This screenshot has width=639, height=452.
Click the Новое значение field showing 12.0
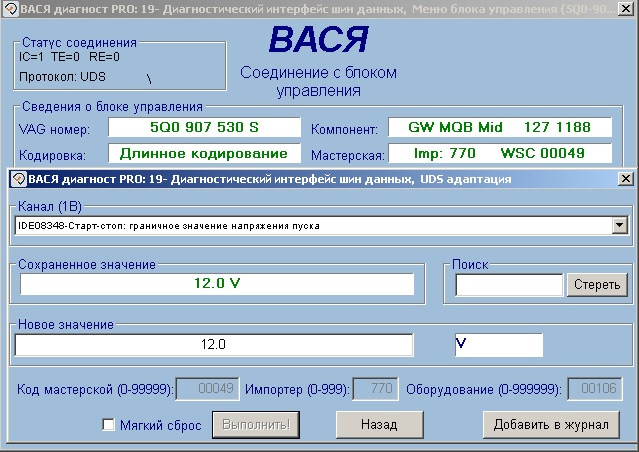(x=214, y=344)
